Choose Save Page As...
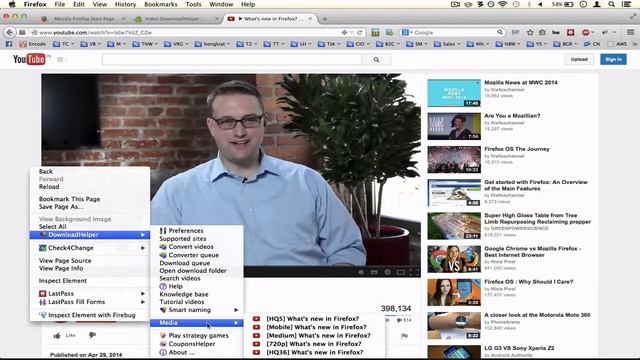Viewport: 640px width, 360px height. click(90, 207)
